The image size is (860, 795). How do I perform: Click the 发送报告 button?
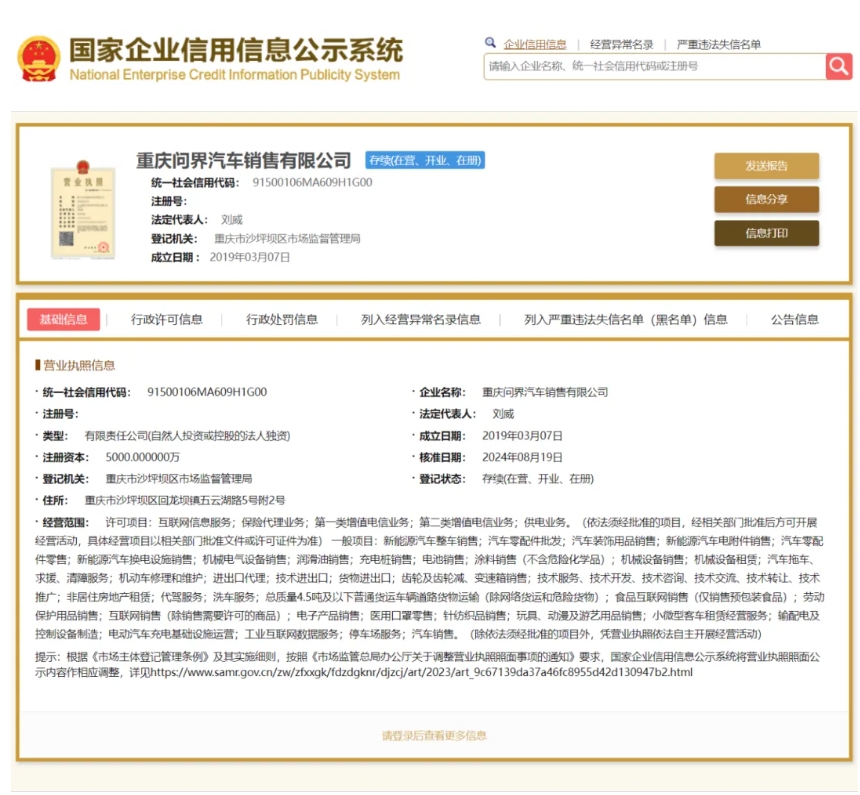pyautogui.click(x=766, y=166)
